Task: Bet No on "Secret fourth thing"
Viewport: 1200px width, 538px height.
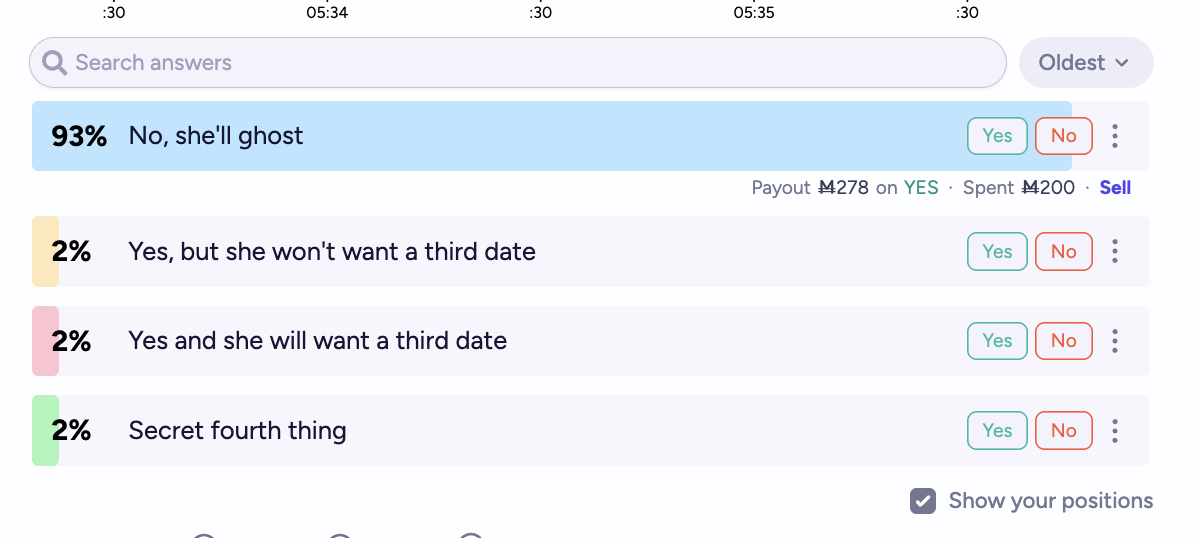Action: [x=1064, y=430]
